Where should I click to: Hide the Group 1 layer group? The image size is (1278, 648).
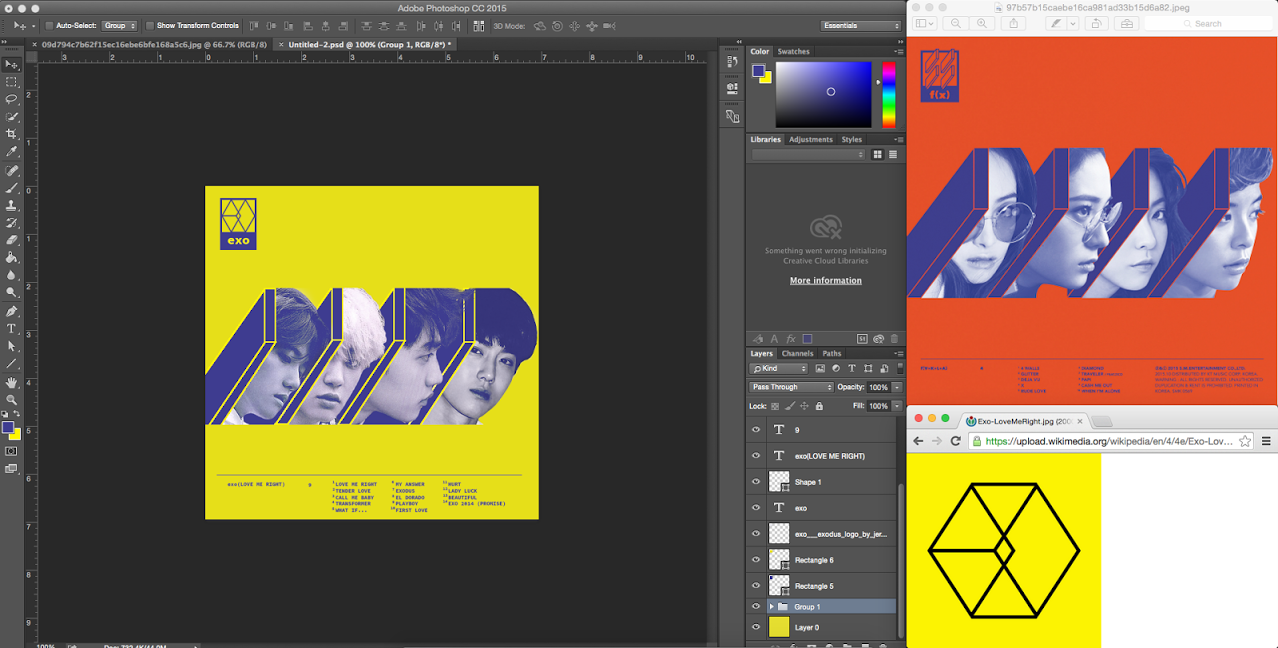(x=756, y=607)
